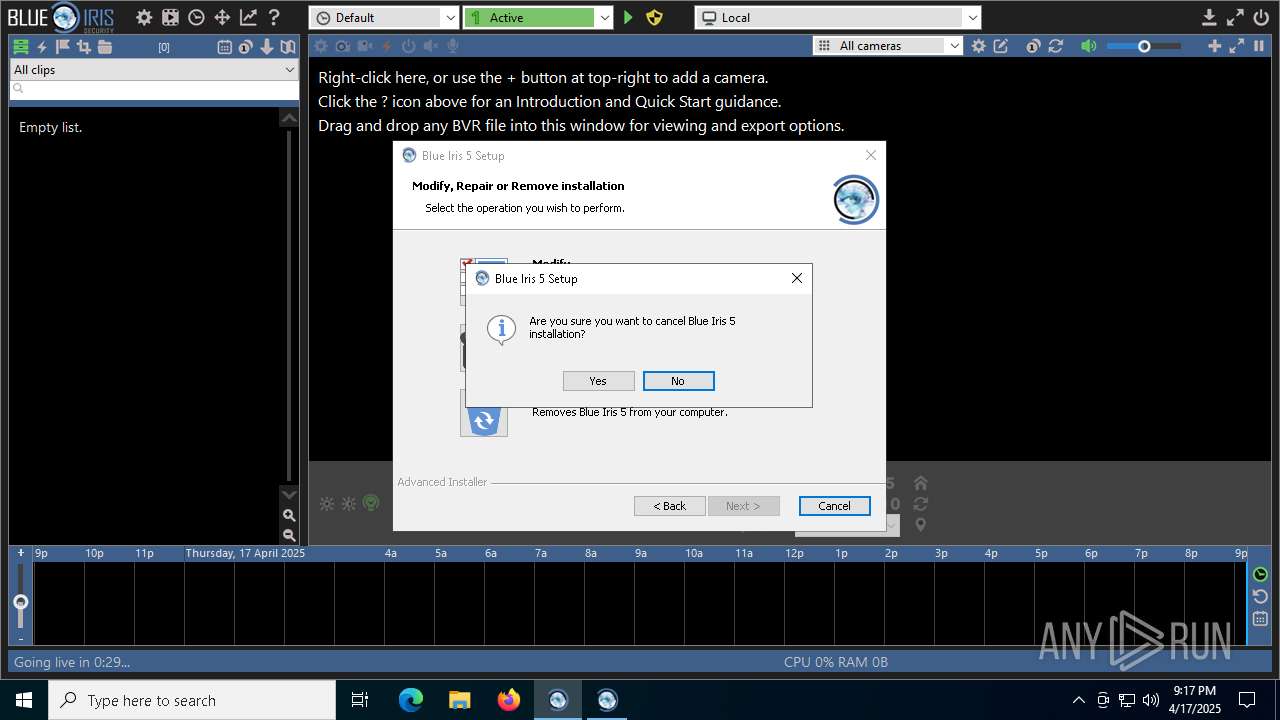Open camera layout settings gear icon
Image resolution: width=1280 pixels, height=720 pixels.
click(x=978, y=46)
